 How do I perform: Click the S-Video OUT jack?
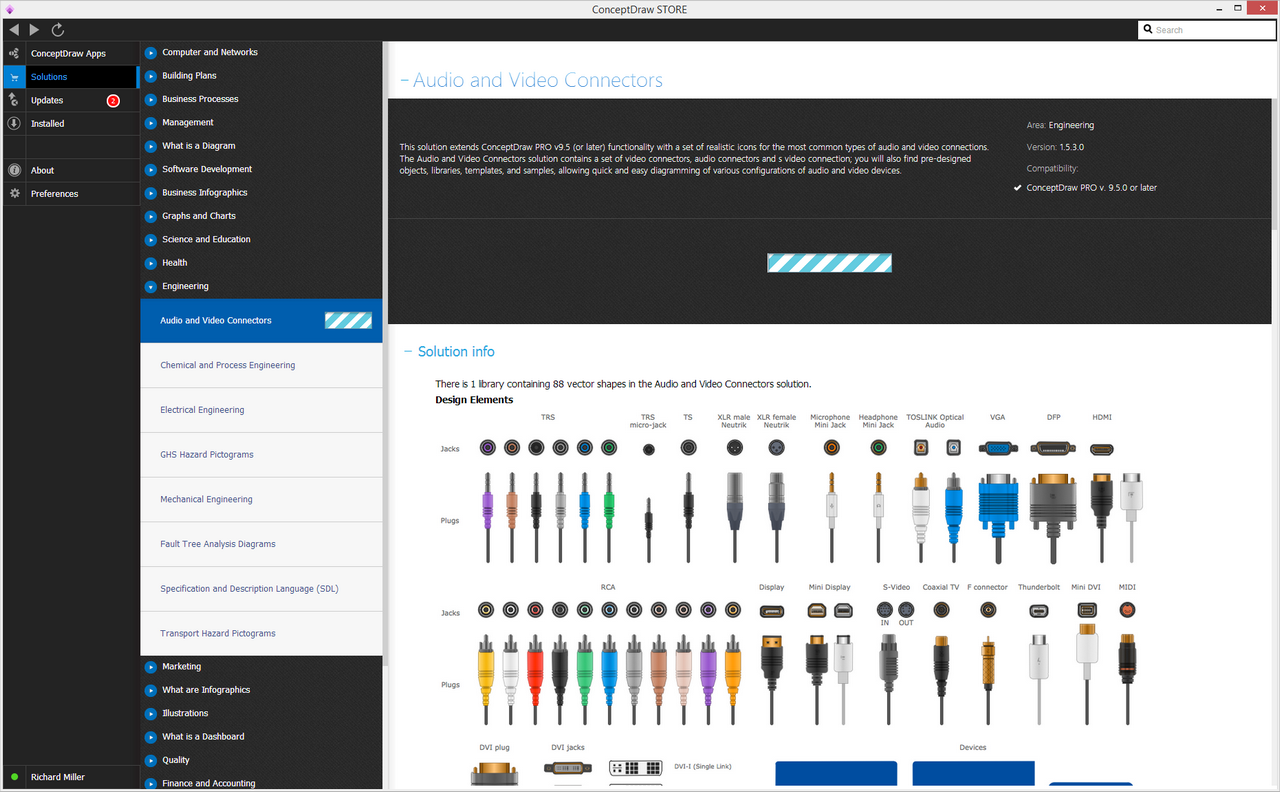click(906, 608)
